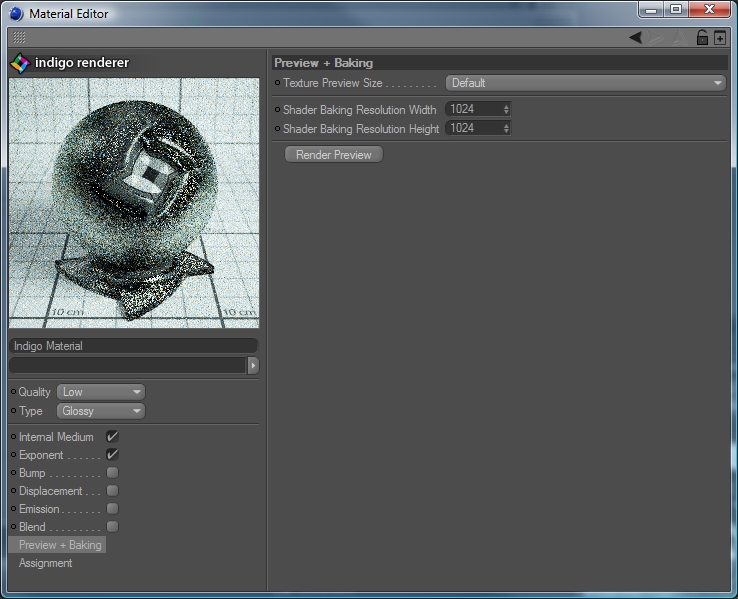This screenshot has width=738, height=599.
Task: Click the Preview + Baking section header
Action: pos(500,63)
